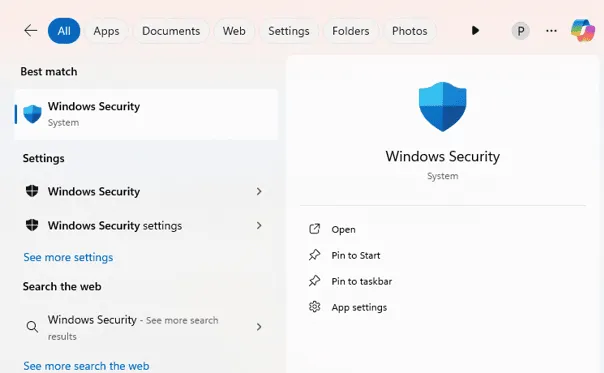604x373 pixels.
Task: Open the P user account avatar
Action: pyautogui.click(x=520, y=31)
